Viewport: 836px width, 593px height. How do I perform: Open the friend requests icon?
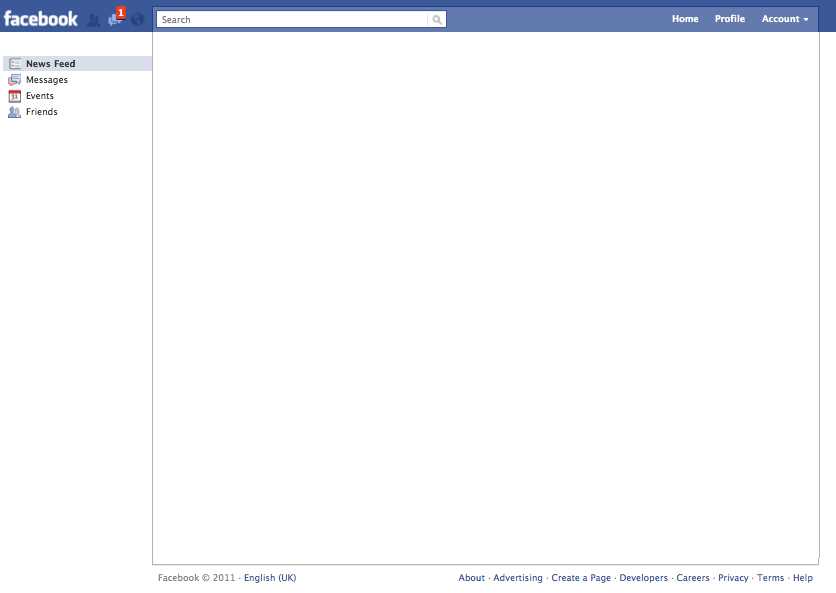click(94, 20)
